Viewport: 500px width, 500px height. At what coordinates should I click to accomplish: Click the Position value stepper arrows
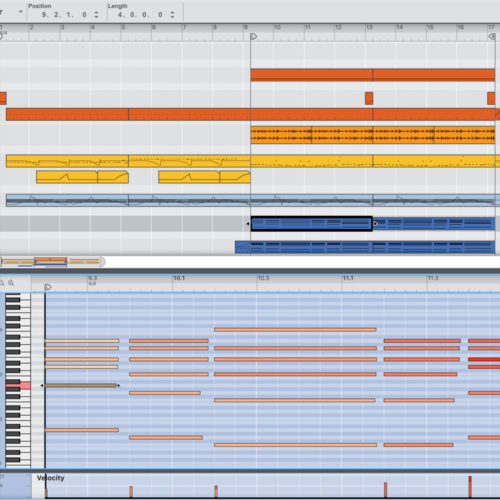(x=96, y=15)
